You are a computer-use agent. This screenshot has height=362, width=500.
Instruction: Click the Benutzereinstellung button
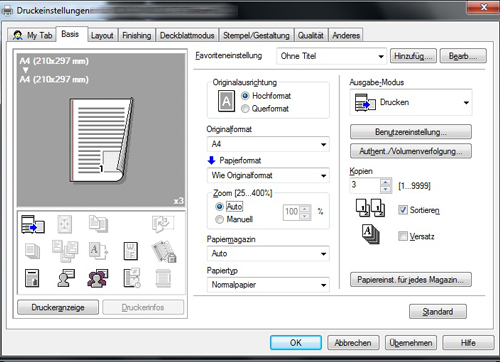[411, 132]
